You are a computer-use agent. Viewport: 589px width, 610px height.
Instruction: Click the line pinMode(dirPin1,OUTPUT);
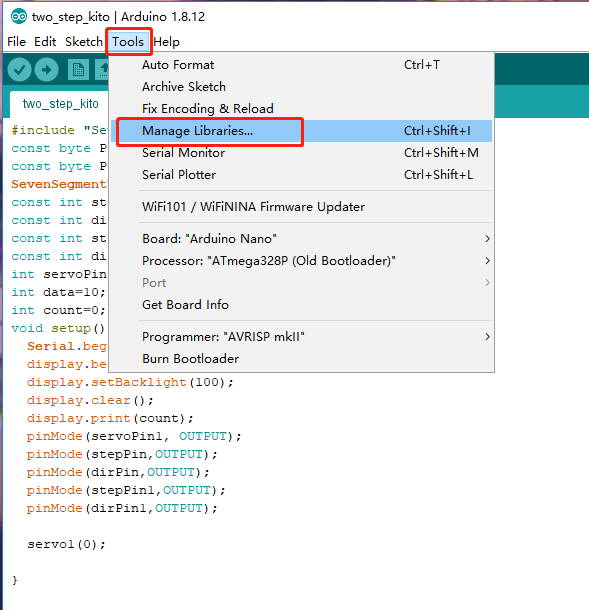coord(122,508)
